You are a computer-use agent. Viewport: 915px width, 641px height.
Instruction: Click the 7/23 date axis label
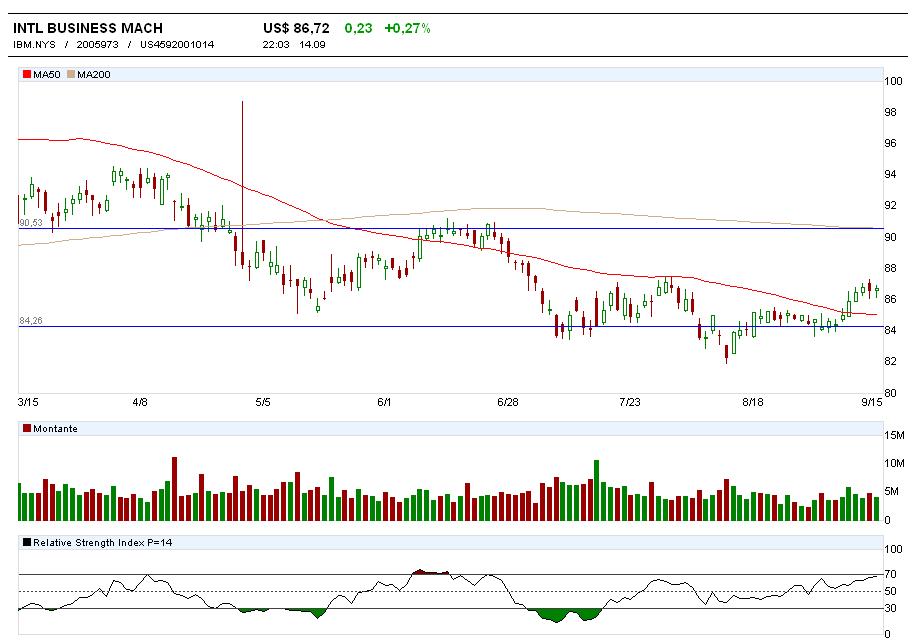[x=630, y=402]
